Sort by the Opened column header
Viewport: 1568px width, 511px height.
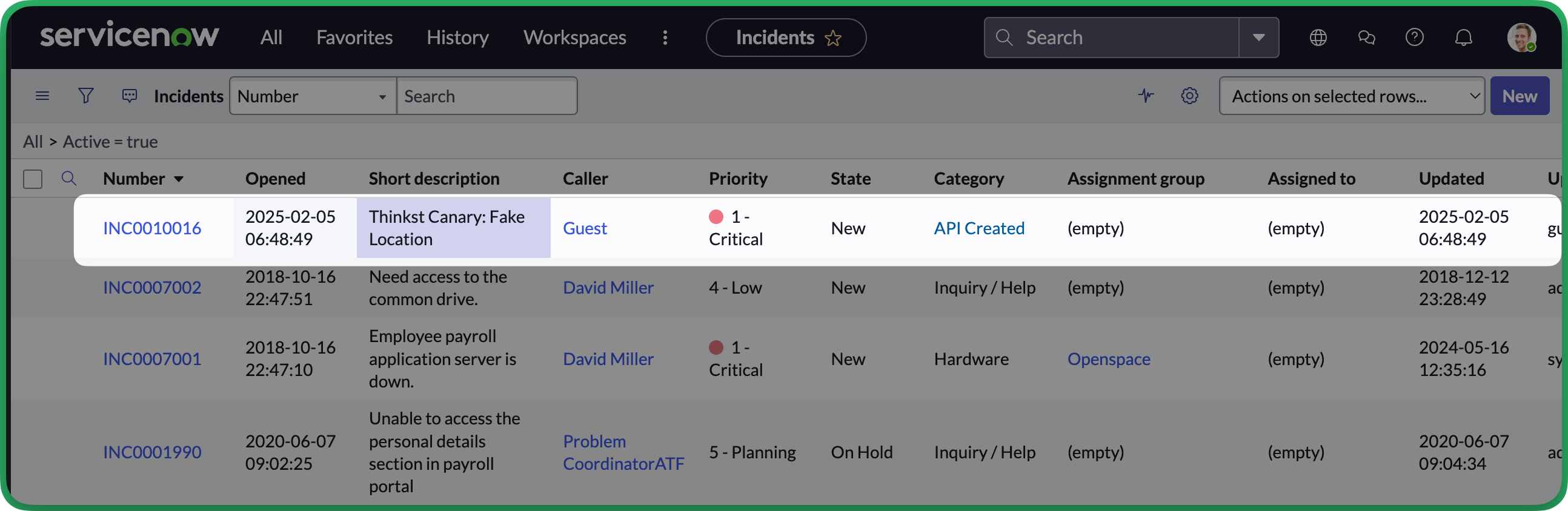pyautogui.click(x=275, y=179)
